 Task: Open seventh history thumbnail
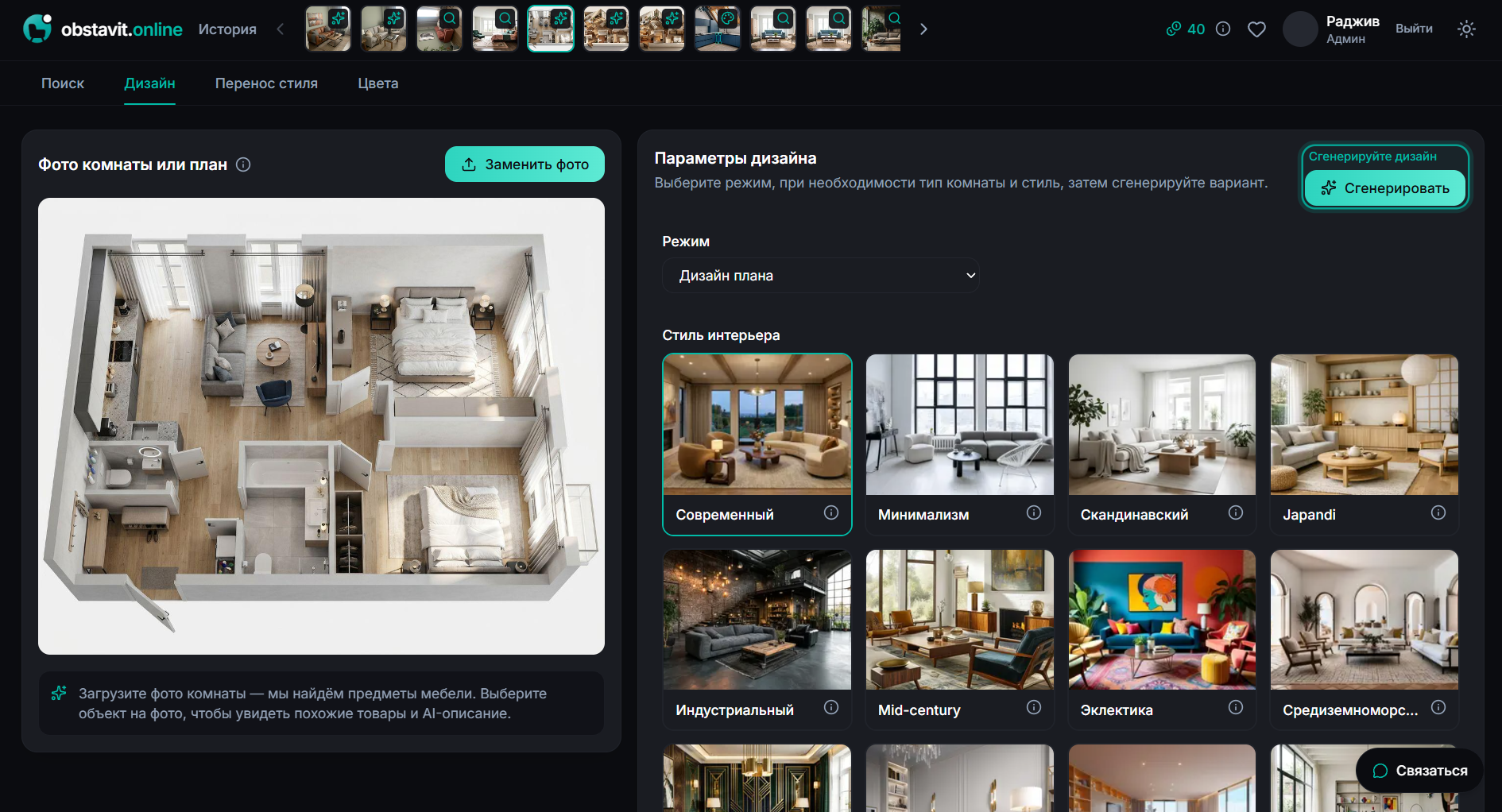tap(662, 29)
